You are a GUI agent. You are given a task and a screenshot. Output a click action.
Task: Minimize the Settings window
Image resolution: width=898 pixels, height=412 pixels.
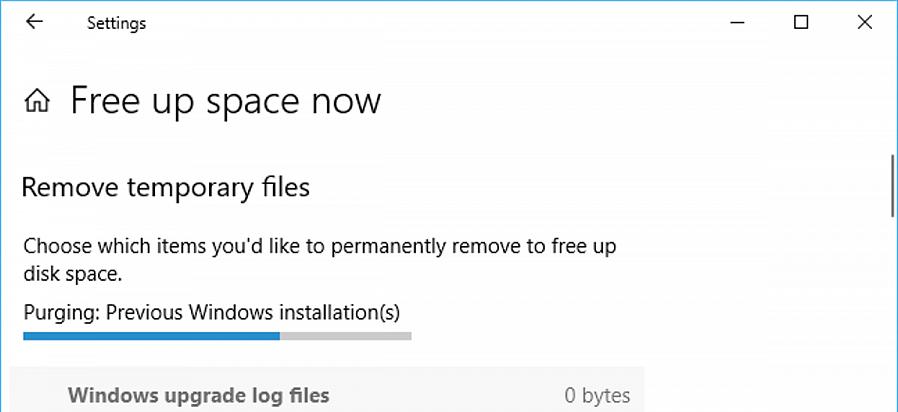pyautogui.click(x=738, y=22)
